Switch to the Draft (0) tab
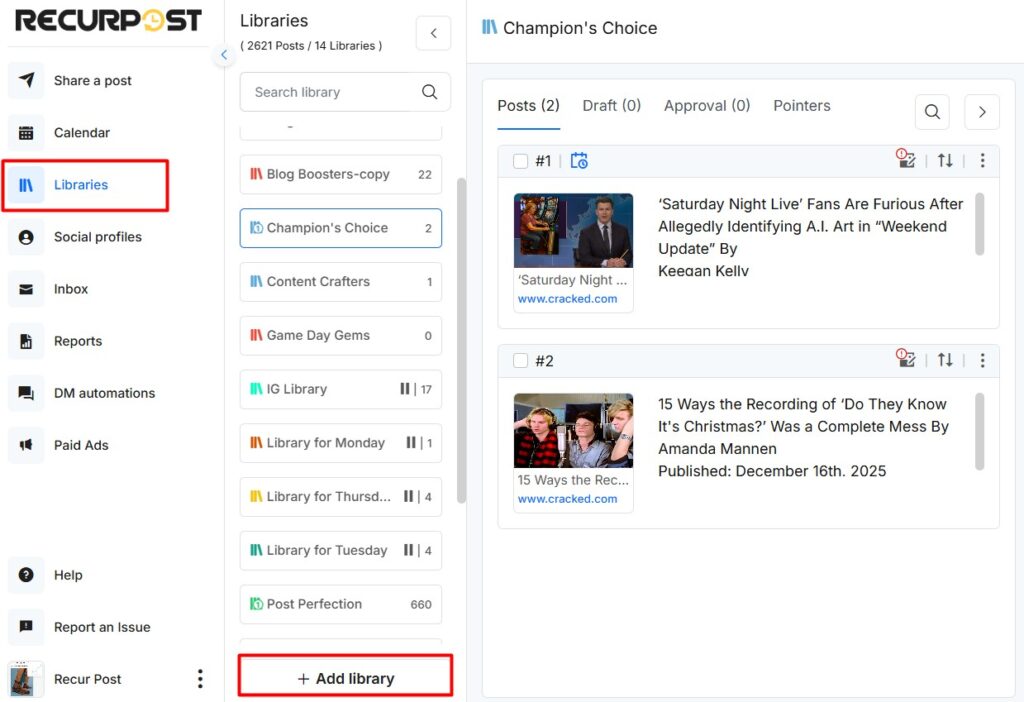This screenshot has height=702, width=1024. click(x=611, y=106)
